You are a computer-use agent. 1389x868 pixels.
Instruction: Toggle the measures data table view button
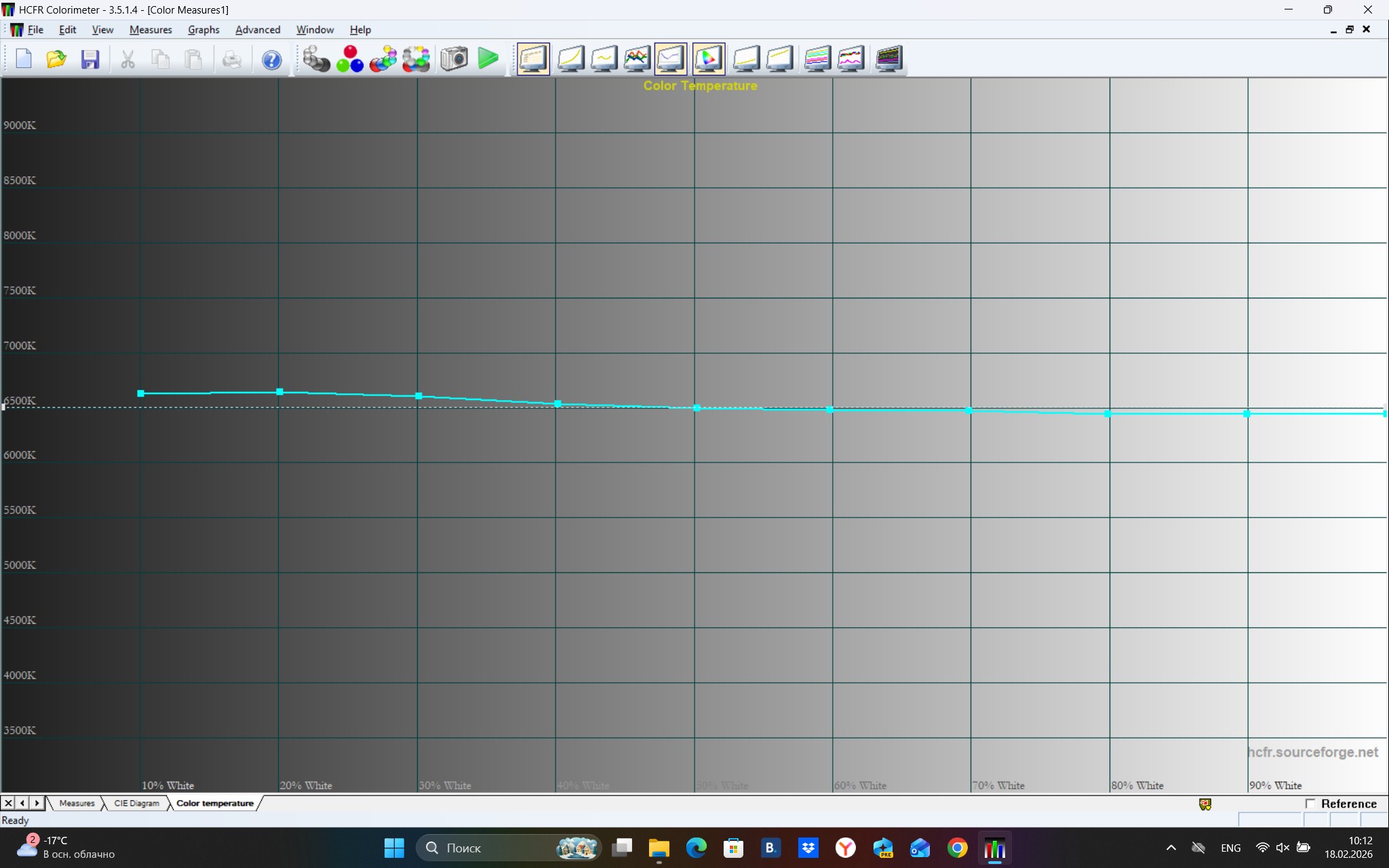pyautogui.click(x=533, y=59)
